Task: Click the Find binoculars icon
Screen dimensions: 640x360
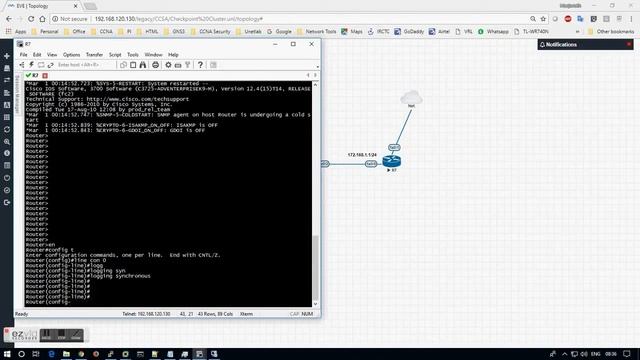Action: click(x=143, y=65)
